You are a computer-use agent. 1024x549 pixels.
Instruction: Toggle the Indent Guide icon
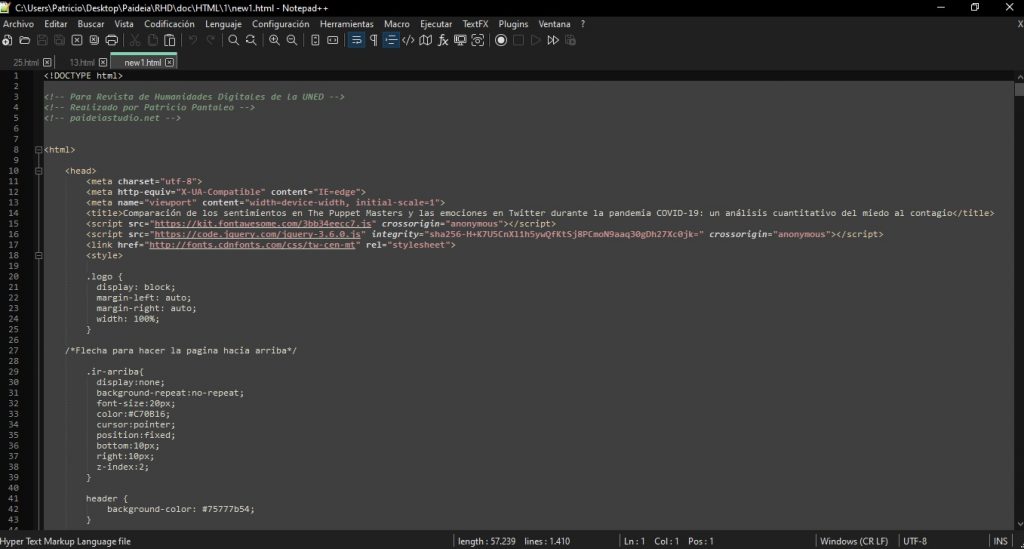click(391, 40)
